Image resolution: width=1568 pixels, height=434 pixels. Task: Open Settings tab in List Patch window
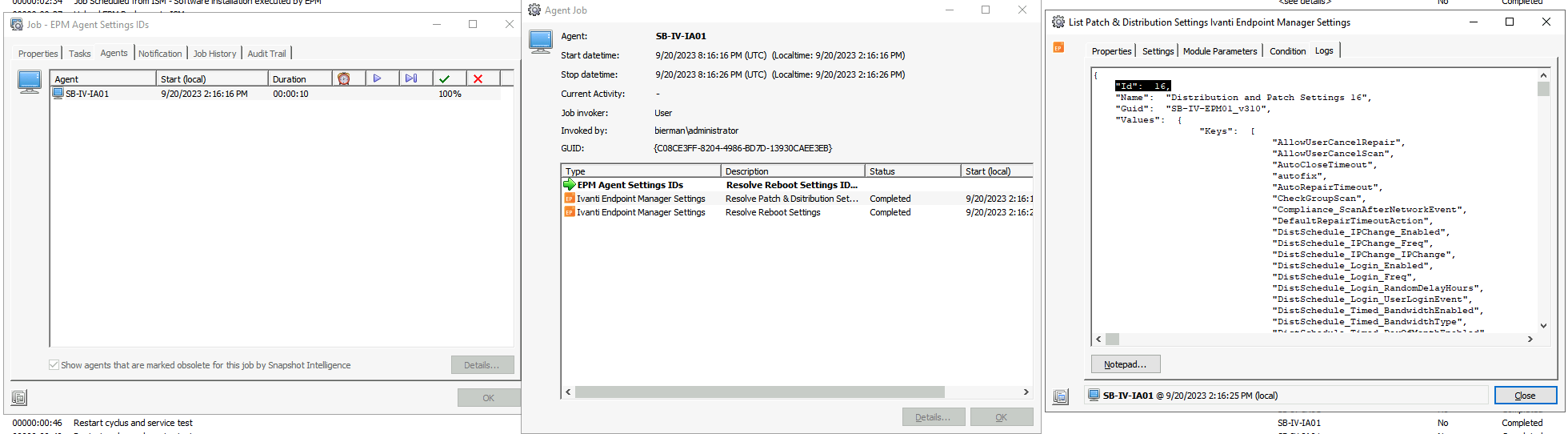coord(1158,51)
